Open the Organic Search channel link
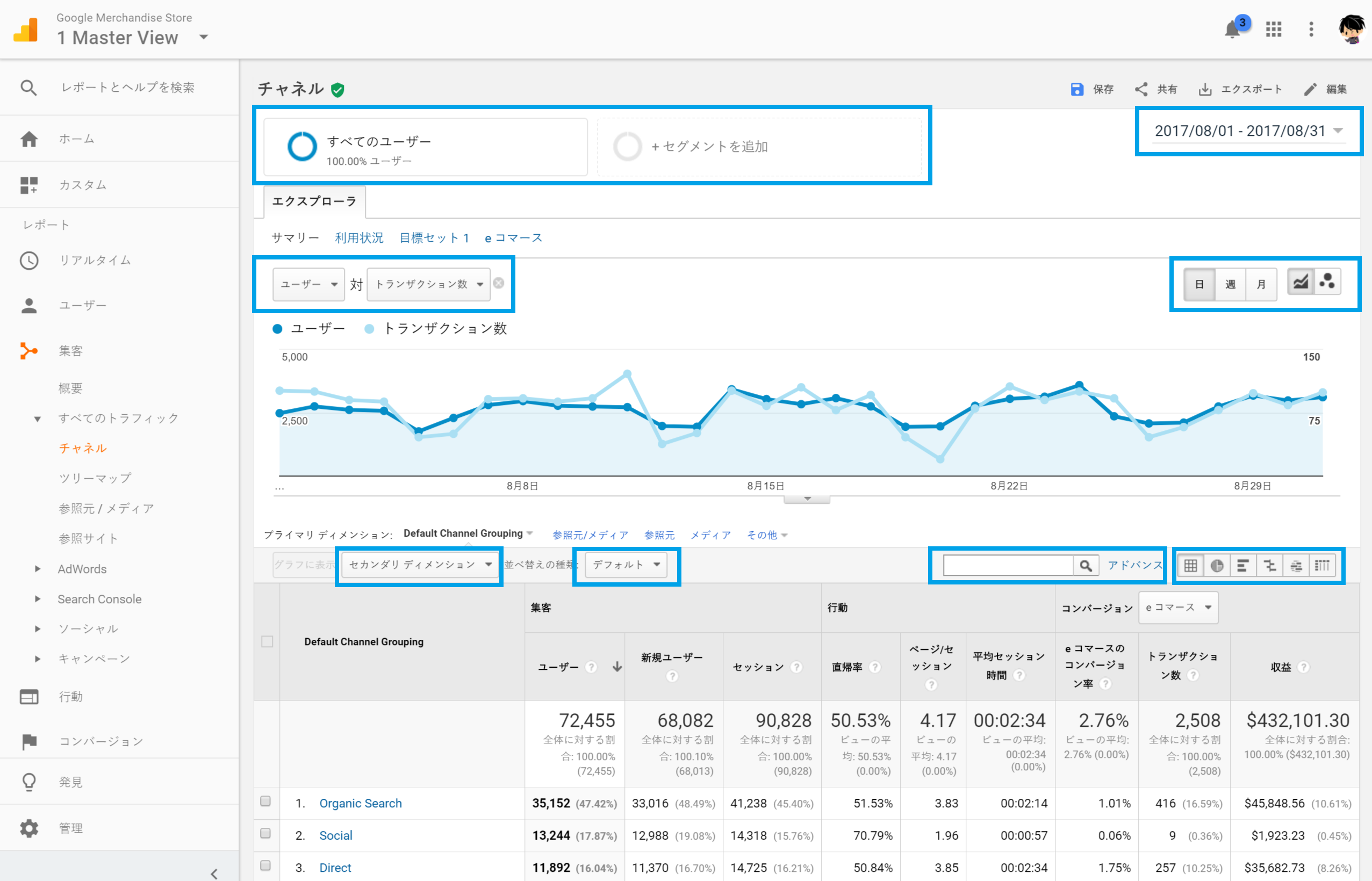Viewport: 1372px width, 881px height. click(361, 803)
